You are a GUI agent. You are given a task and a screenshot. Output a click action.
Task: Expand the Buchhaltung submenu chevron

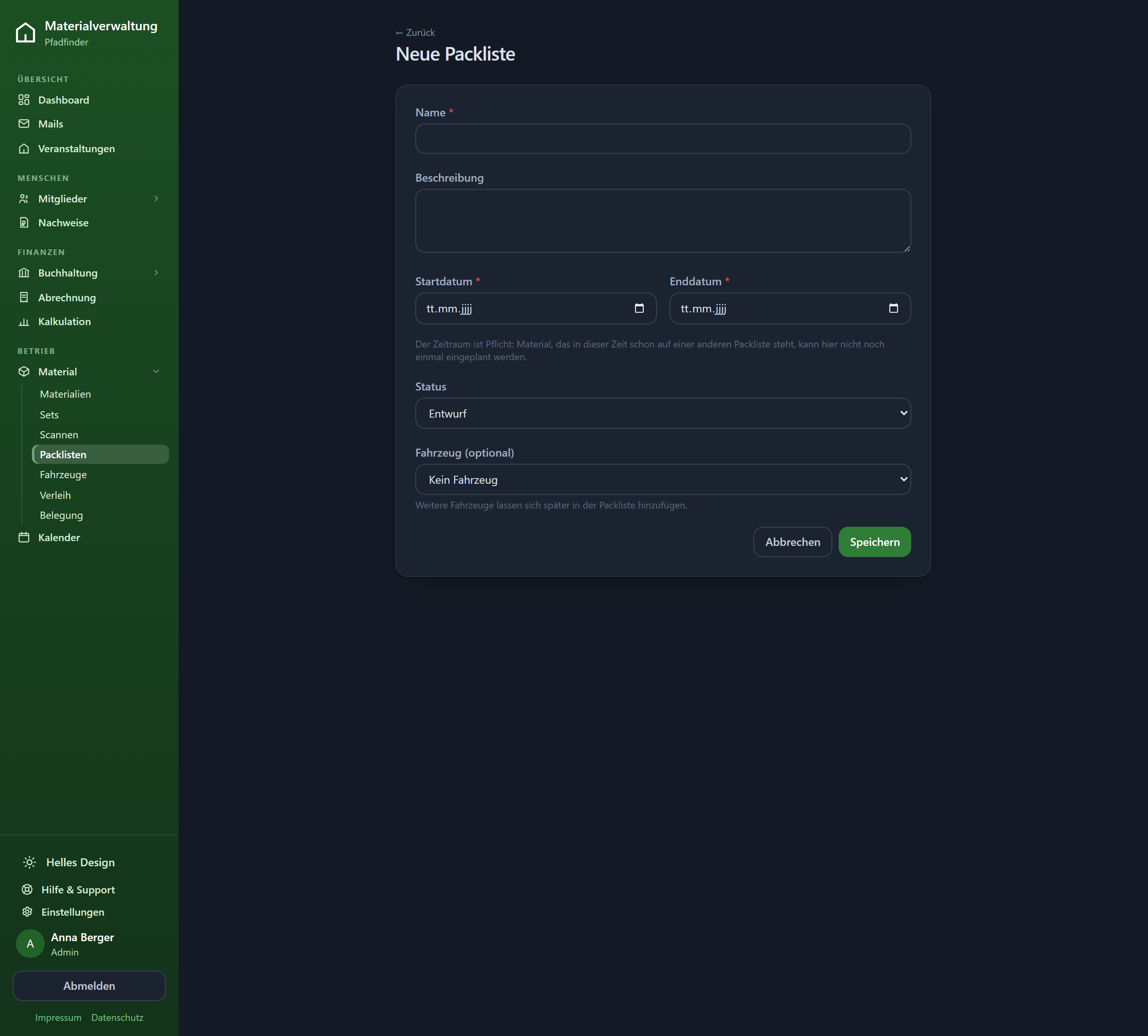156,273
